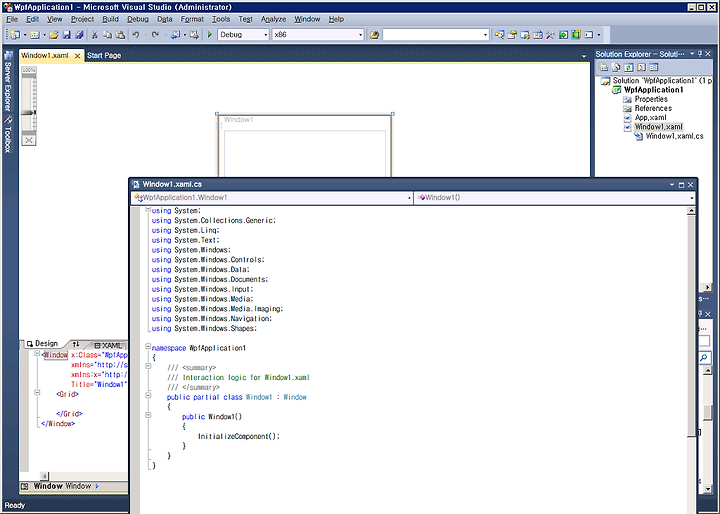720x514 pixels.
Task: Undo the last action via the toolbar
Action: pyautogui.click(x=136, y=35)
